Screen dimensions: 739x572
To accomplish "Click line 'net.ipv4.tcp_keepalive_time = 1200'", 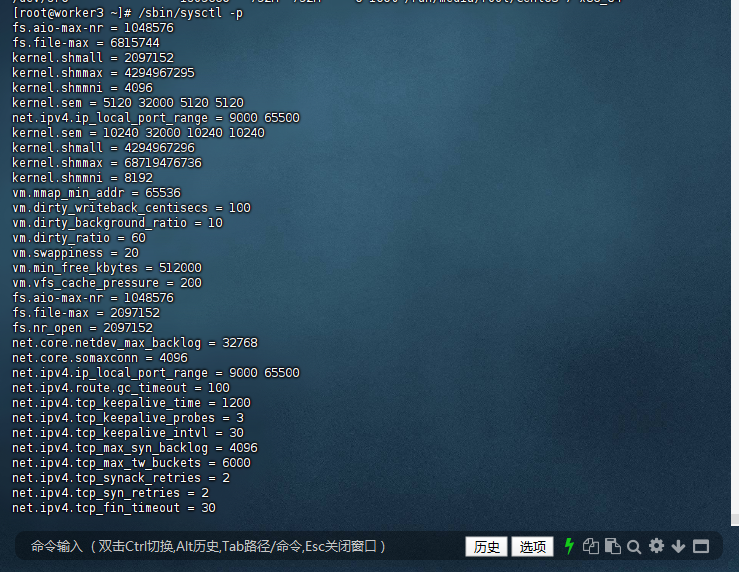I will 131,403.
